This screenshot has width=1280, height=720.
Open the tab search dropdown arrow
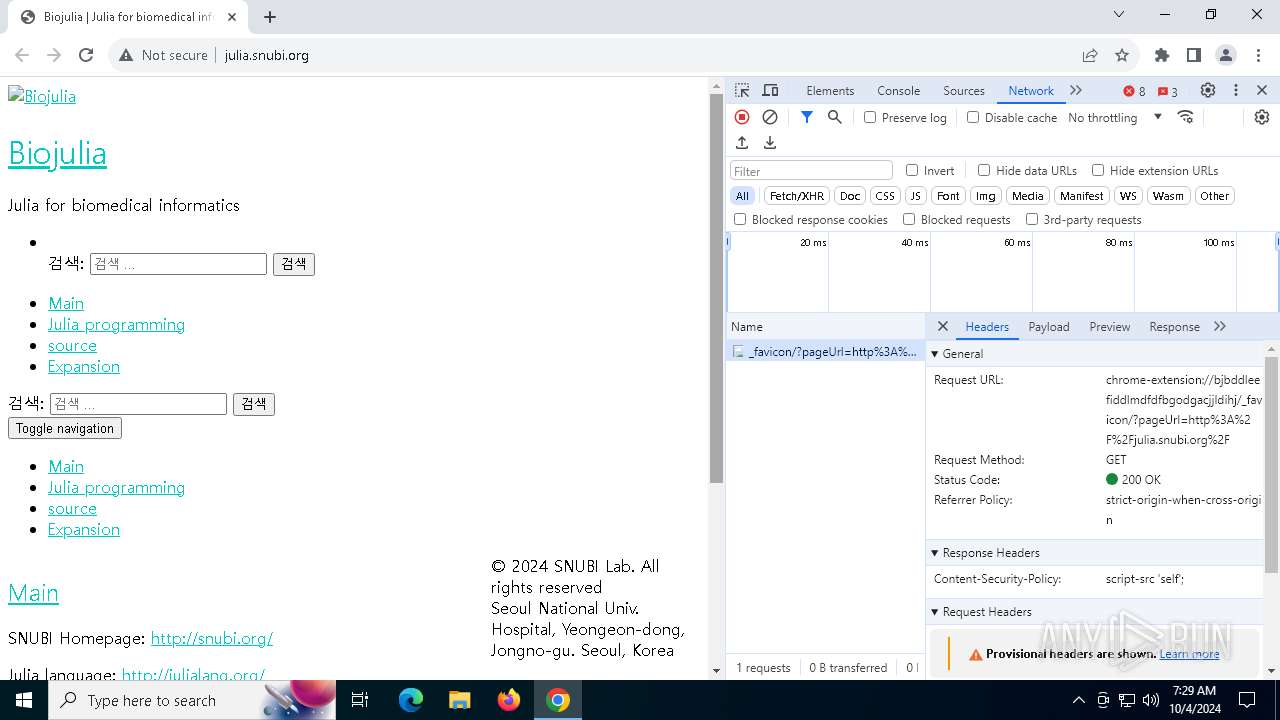click(x=1119, y=14)
